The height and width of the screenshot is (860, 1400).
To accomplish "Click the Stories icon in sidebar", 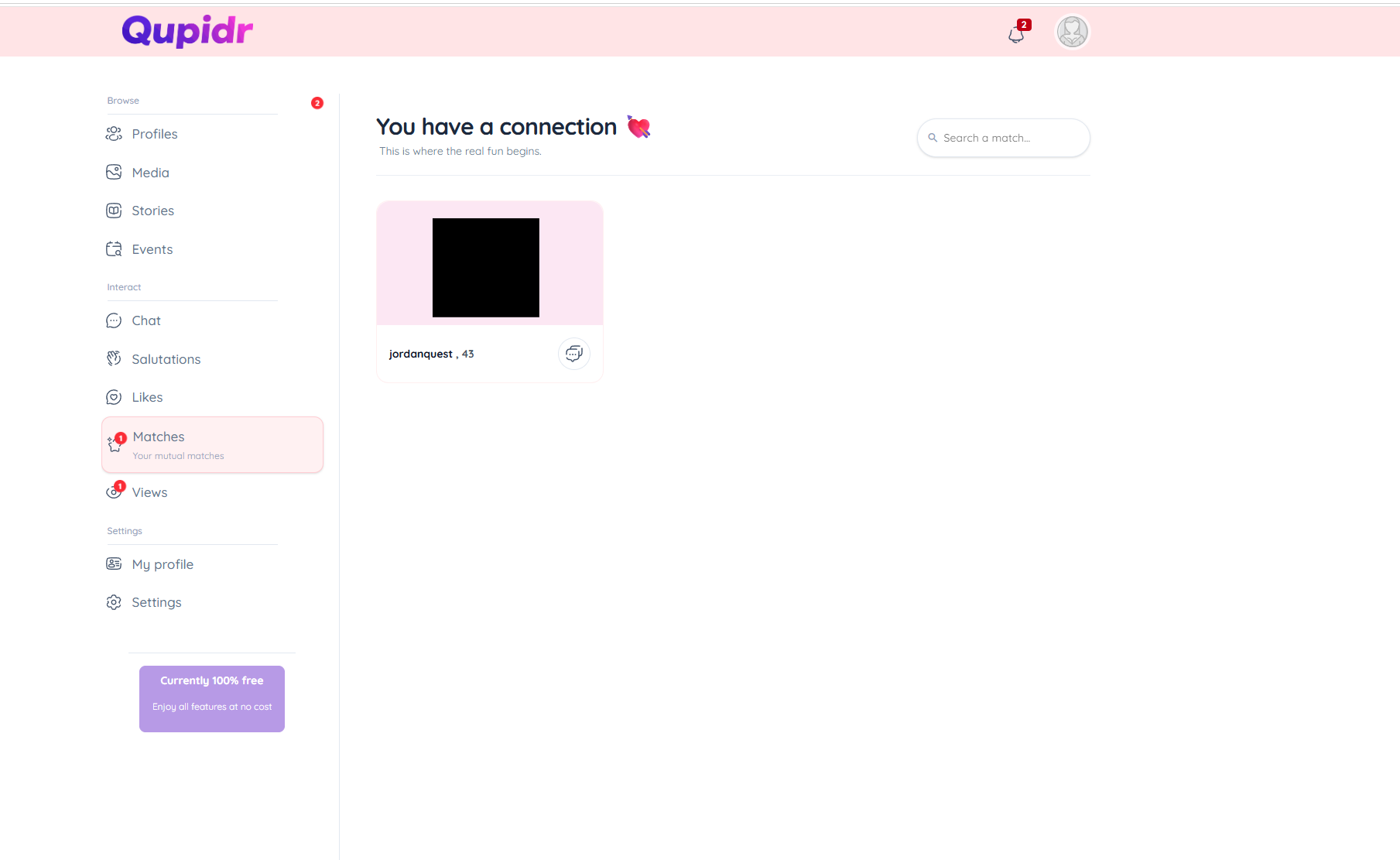I will (114, 211).
